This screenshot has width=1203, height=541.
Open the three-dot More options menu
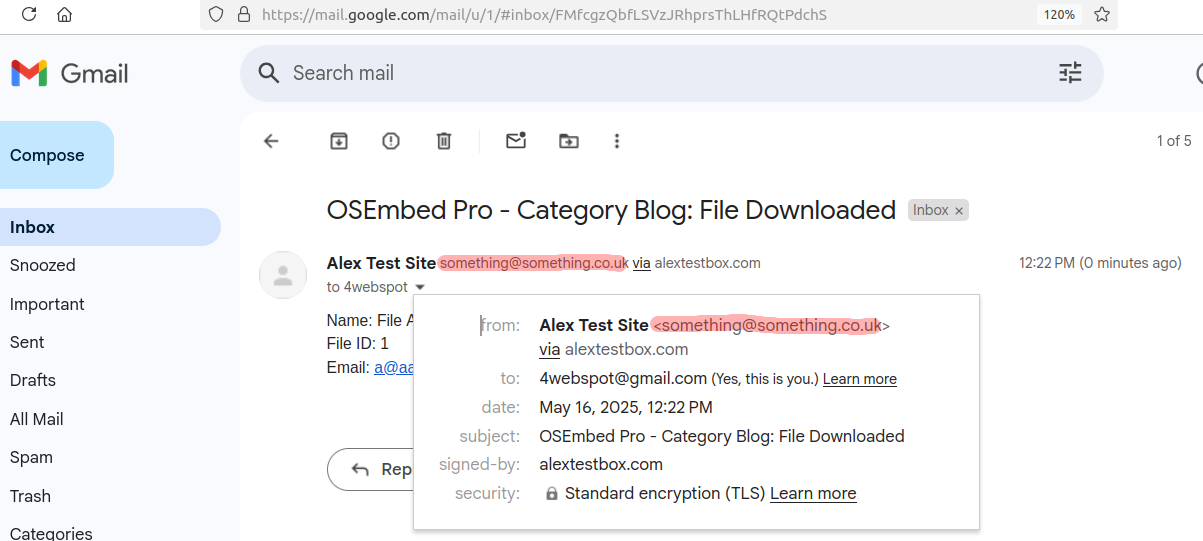[x=617, y=141]
